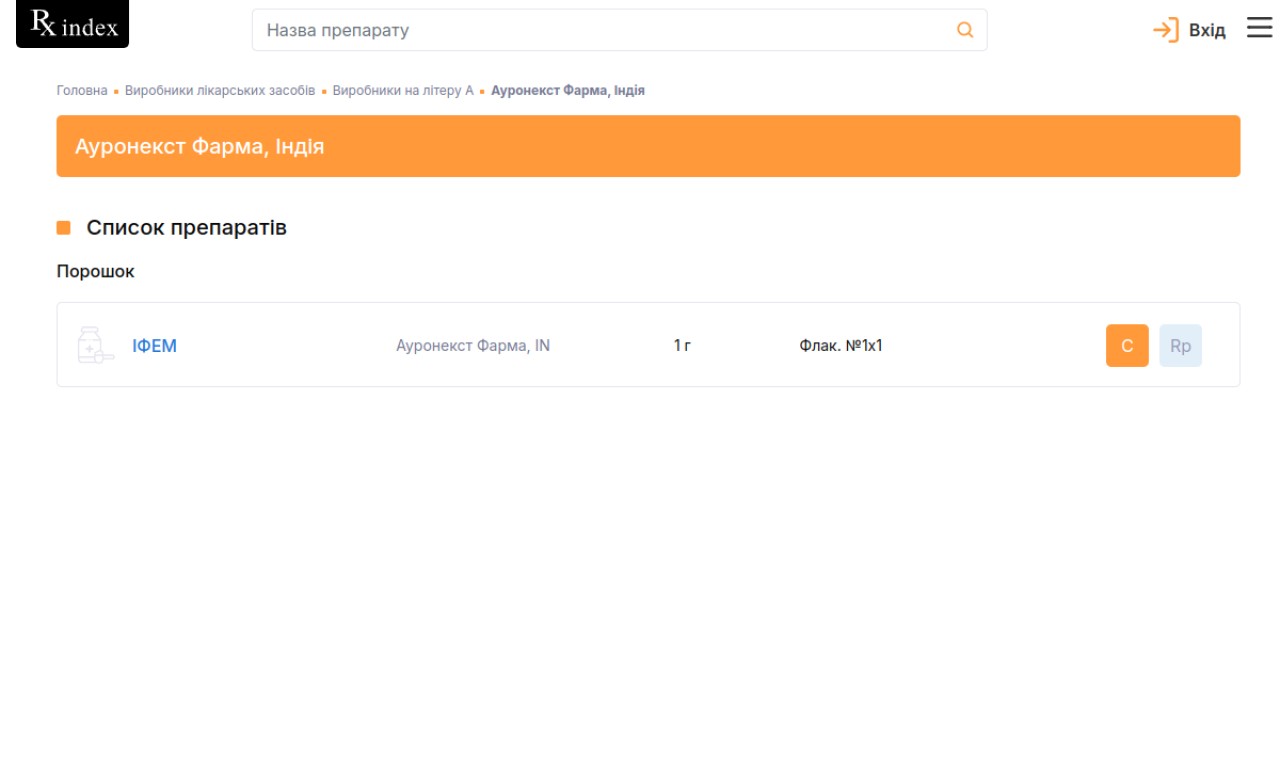The width and height of the screenshot is (1280, 768).
Task: Click the Вхід login link
Action: pyautogui.click(x=1207, y=30)
